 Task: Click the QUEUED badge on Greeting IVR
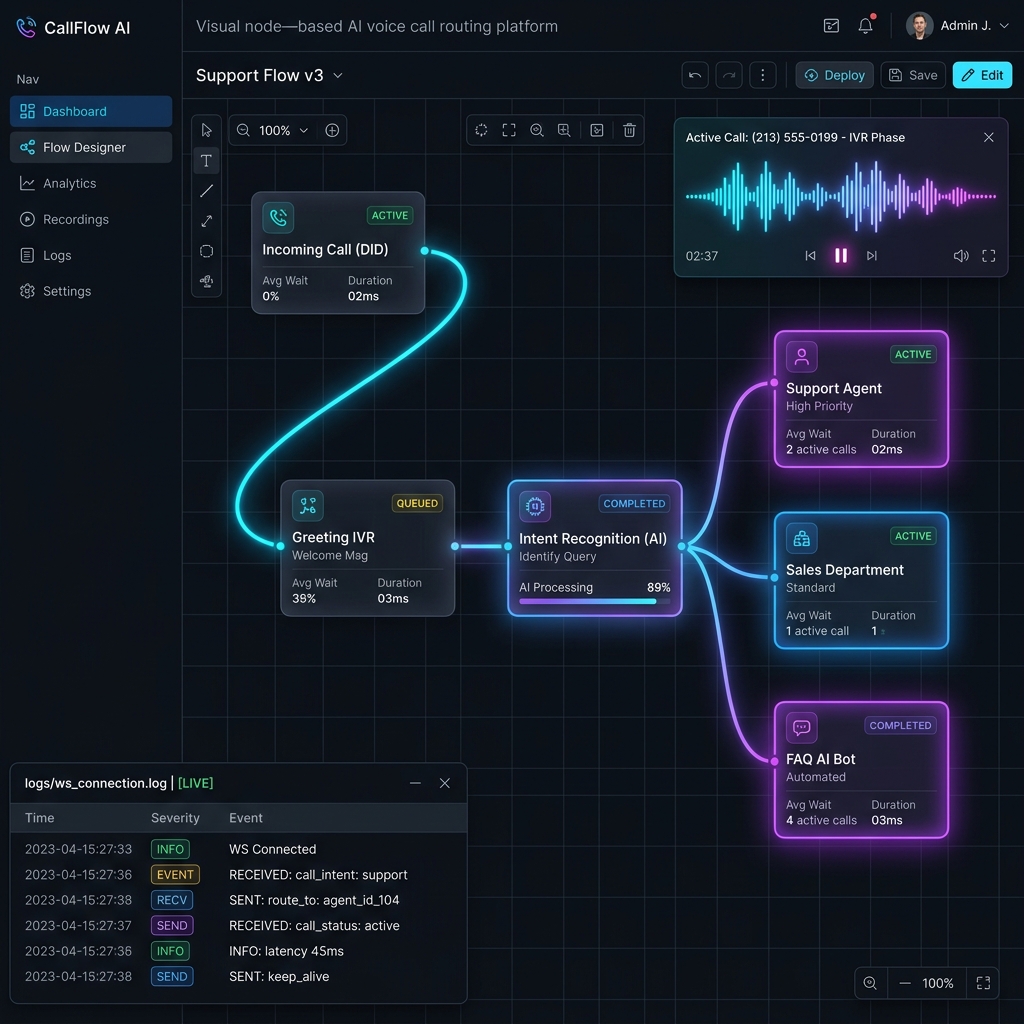click(x=417, y=503)
